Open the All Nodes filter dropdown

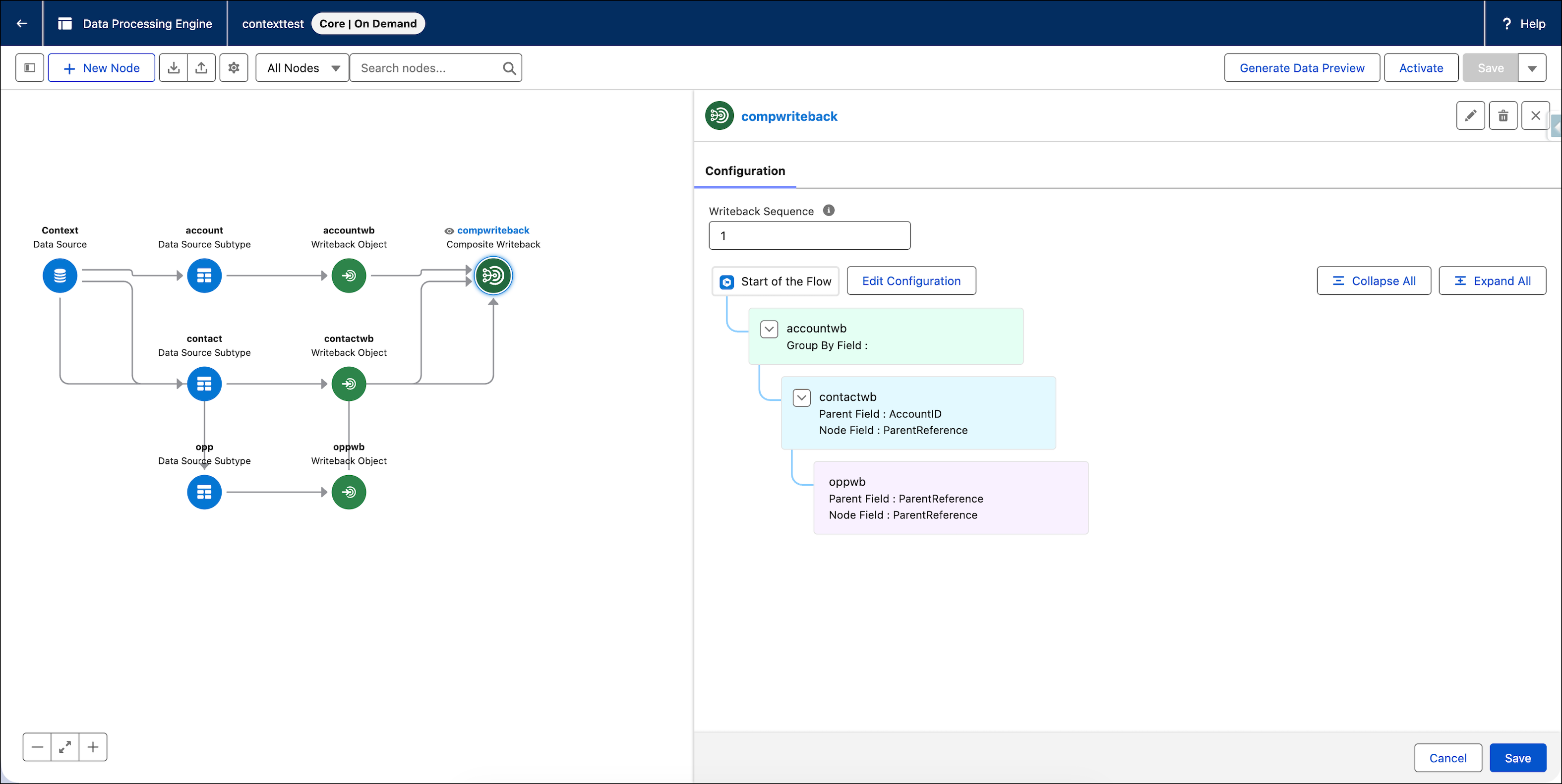[302, 68]
